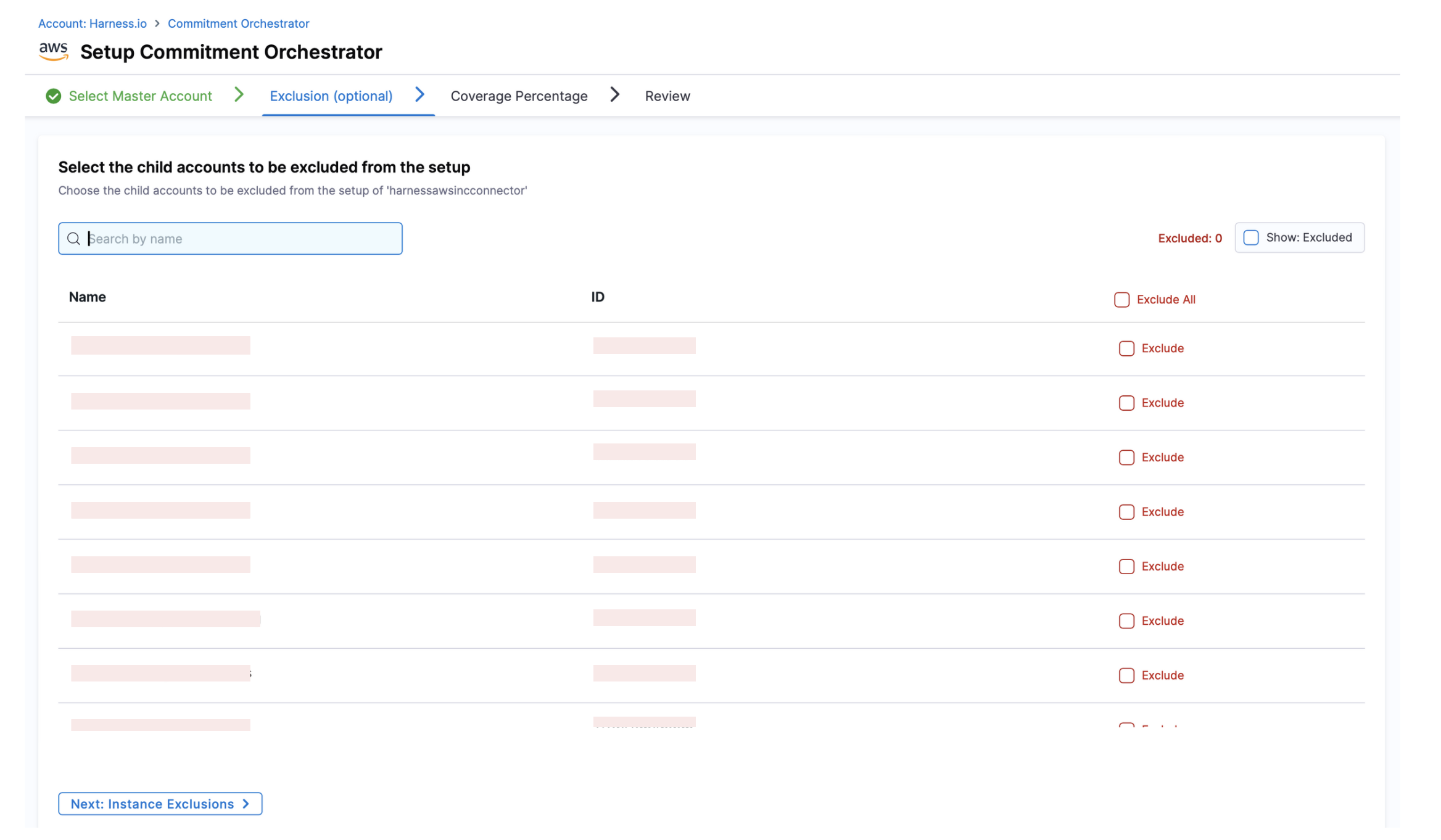Click chevron after Coverage Percentage step
This screenshot has height=840, width=1441.
coord(615,95)
